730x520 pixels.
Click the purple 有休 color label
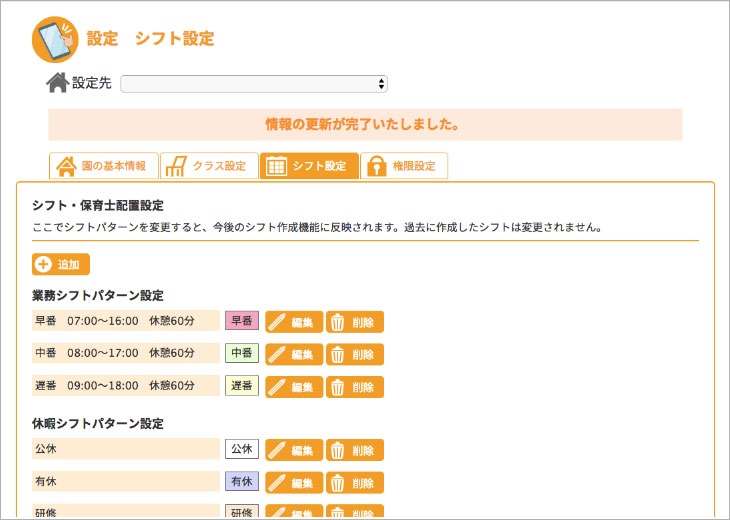pyautogui.click(x=242, y=481)
